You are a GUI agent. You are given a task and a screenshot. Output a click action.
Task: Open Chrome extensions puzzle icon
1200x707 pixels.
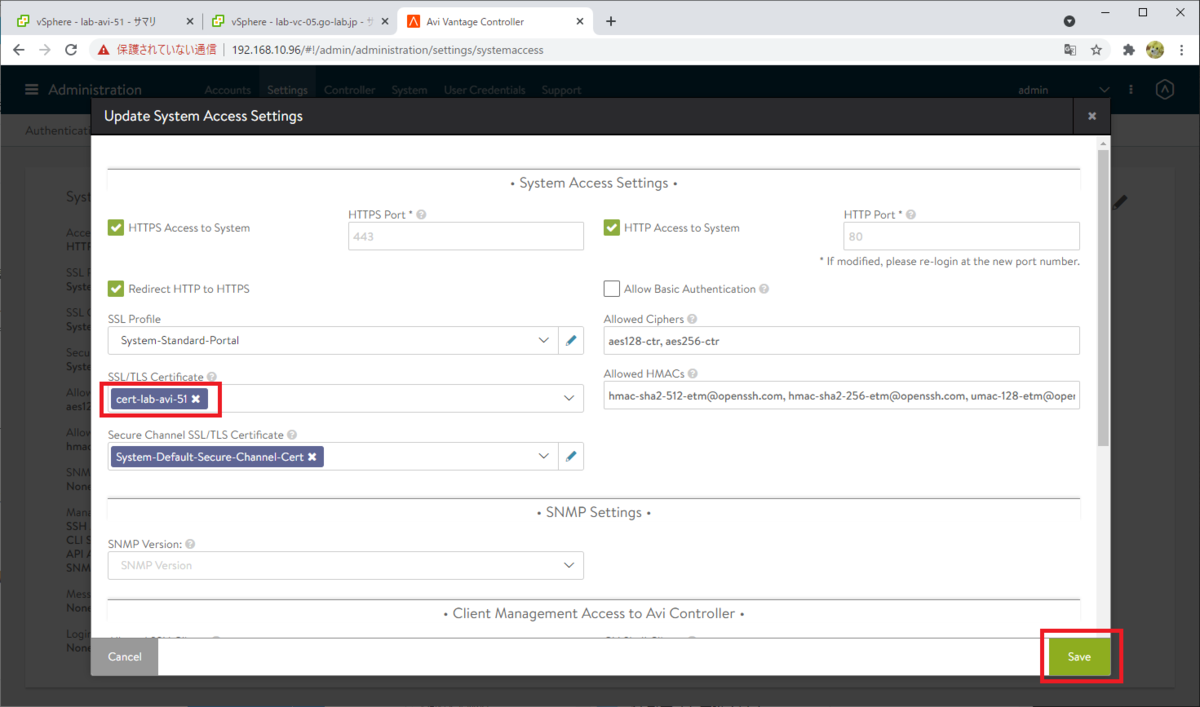(x=1129, y=49)
